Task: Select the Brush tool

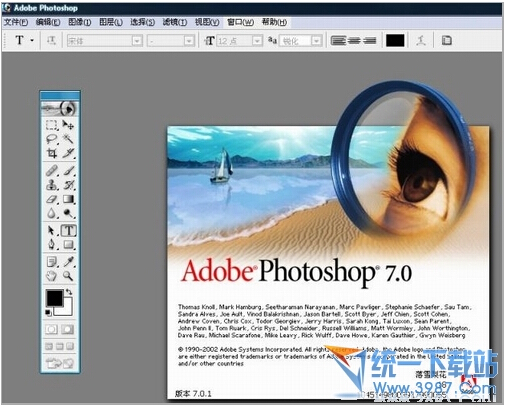Action: 68,171
